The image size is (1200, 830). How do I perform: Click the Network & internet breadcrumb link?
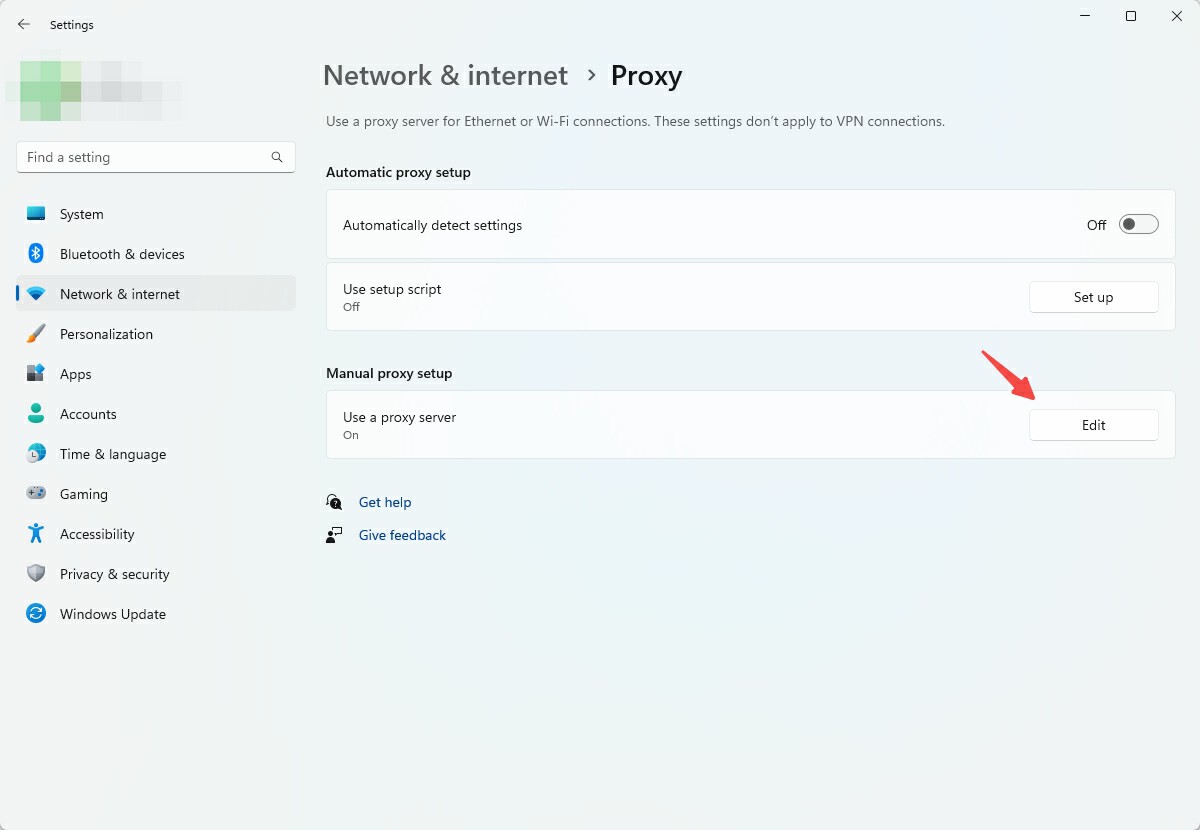[444, 75]
